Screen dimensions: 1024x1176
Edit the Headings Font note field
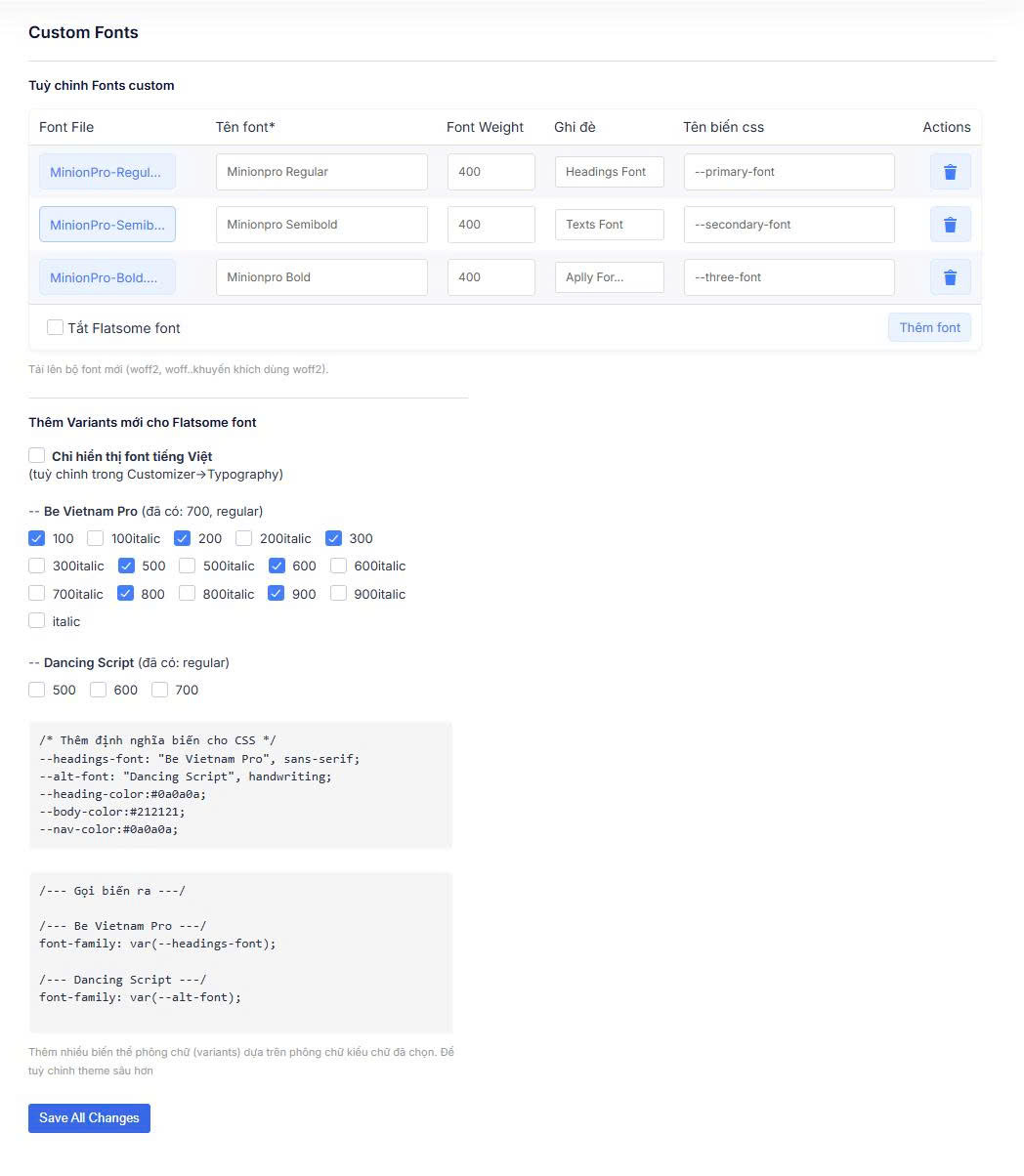(609, 172)
